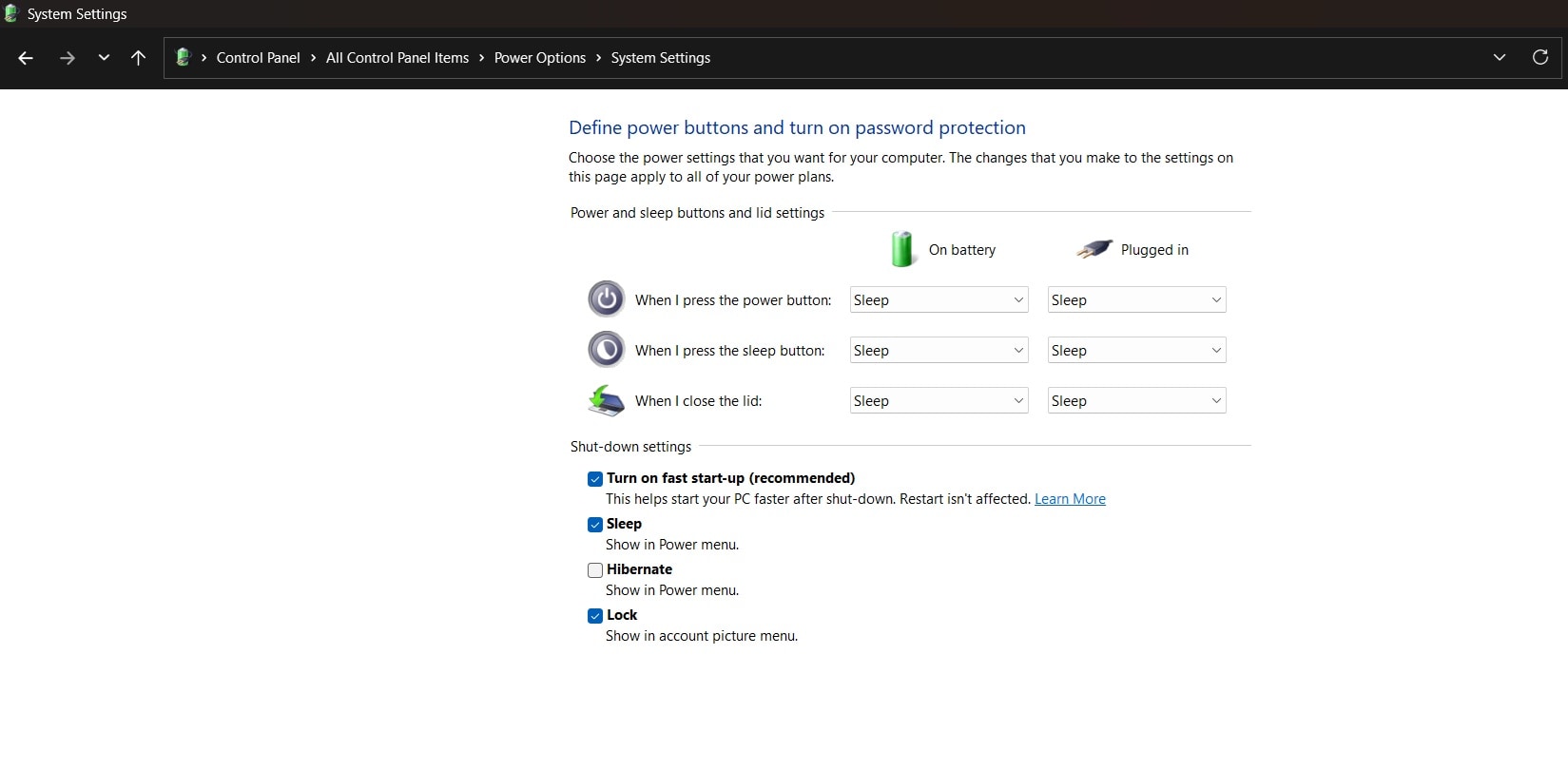Click the 'On battery' column label
The image size is (1568, 770).
(x=962, y=250)
